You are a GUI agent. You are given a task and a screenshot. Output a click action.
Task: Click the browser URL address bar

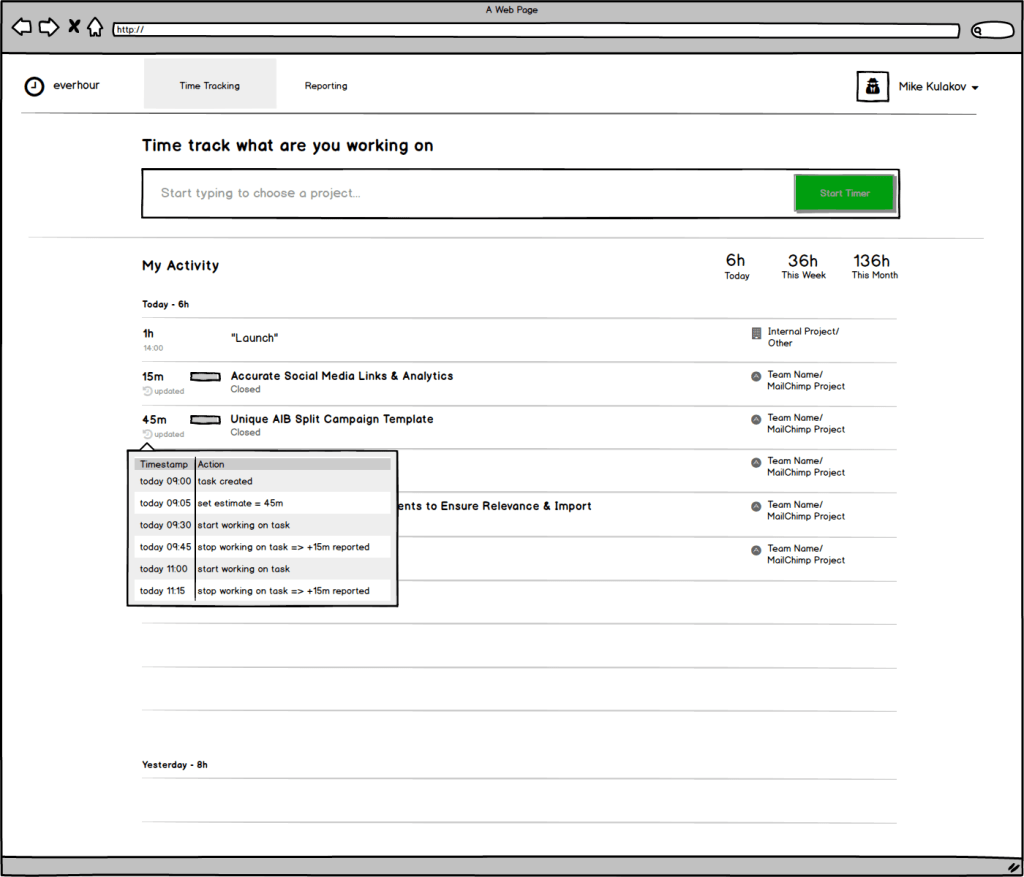[535, 30]
